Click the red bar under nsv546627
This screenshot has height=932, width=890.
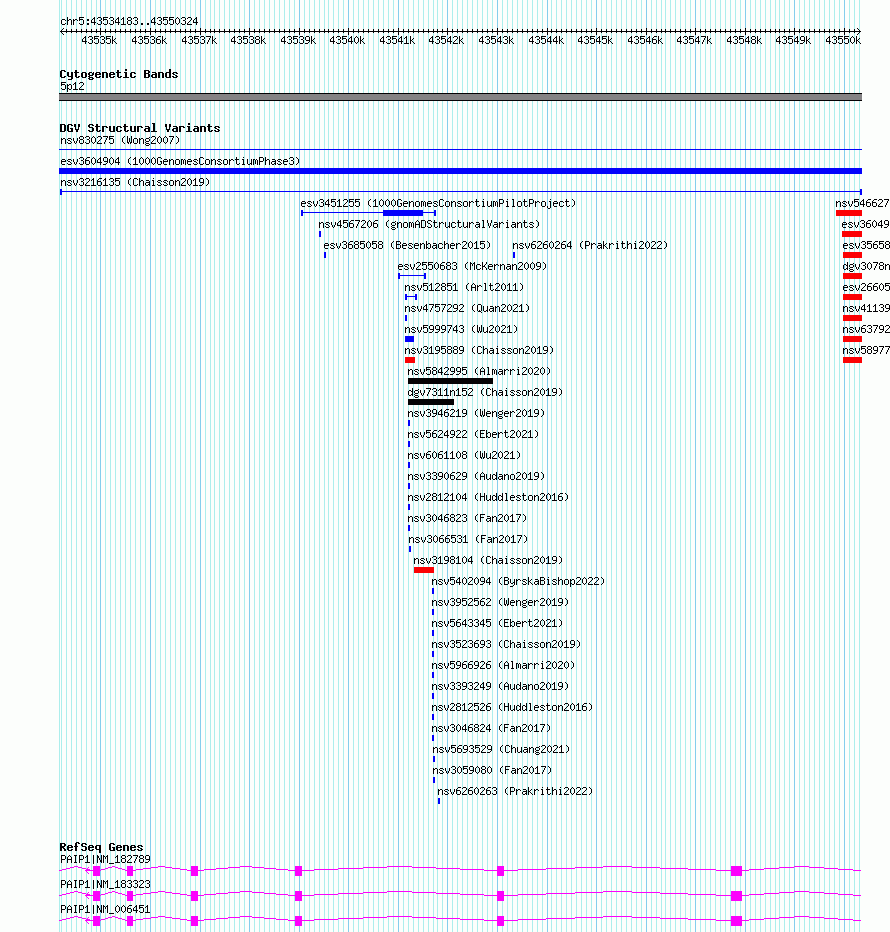point(848,213)
